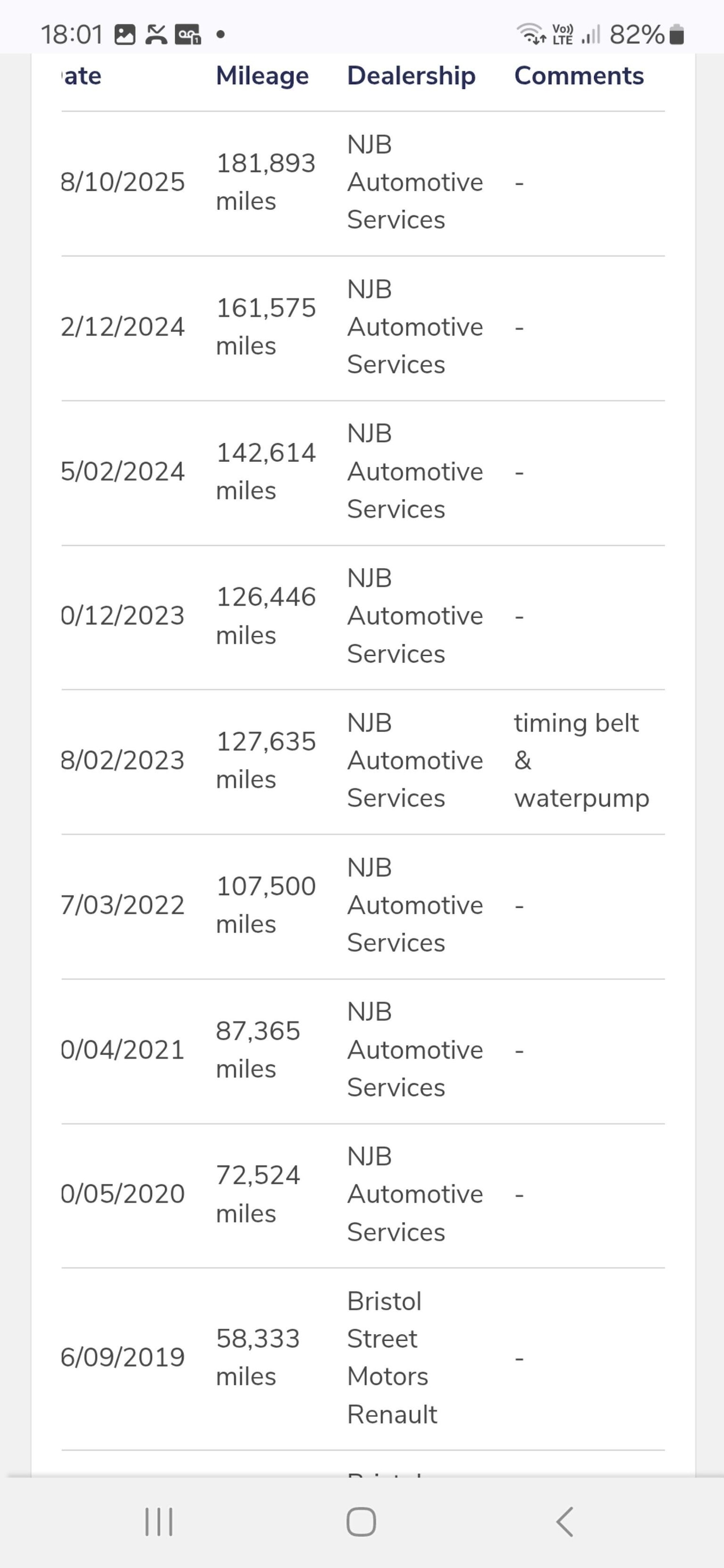The height and width of the screenshot is (1568, 724).
Task: Tap Bristol Street Motors Renault dealership
Action: 391,1357
